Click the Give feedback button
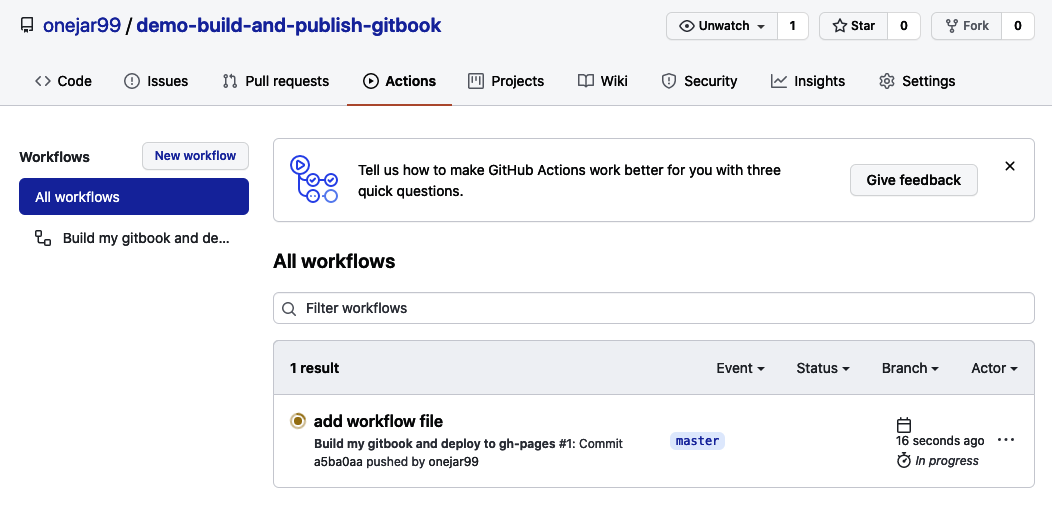Viewport: 1052px width, 527px height. (913, 180)
